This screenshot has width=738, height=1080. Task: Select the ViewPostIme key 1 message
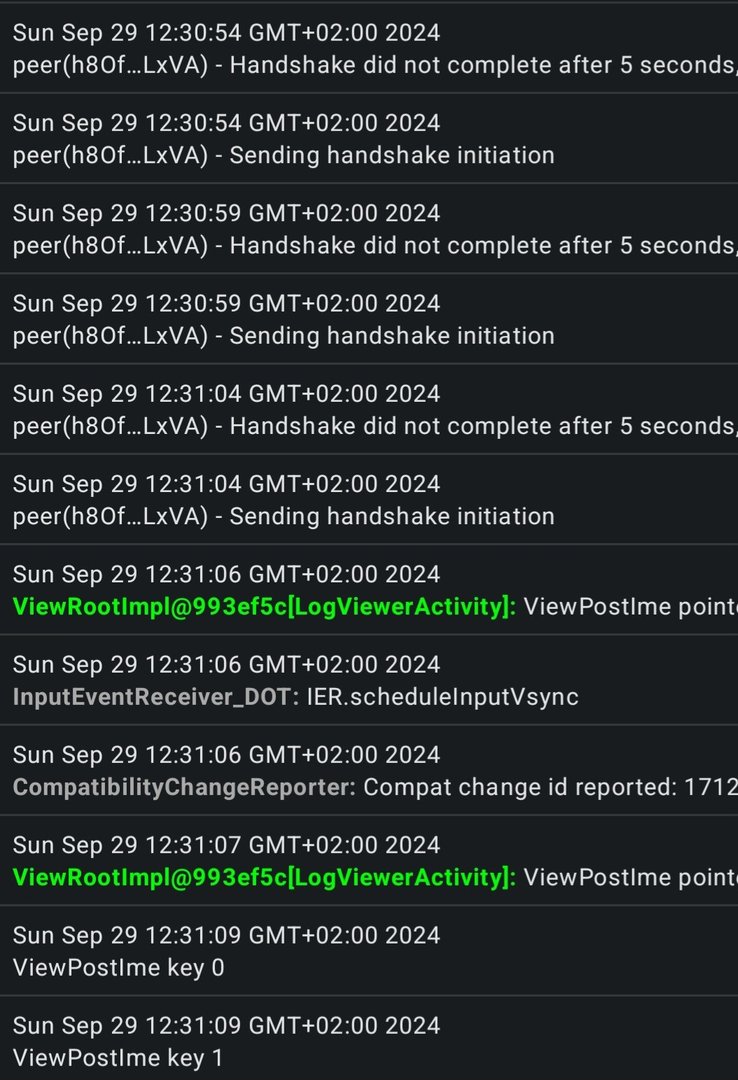(118, 1057)
